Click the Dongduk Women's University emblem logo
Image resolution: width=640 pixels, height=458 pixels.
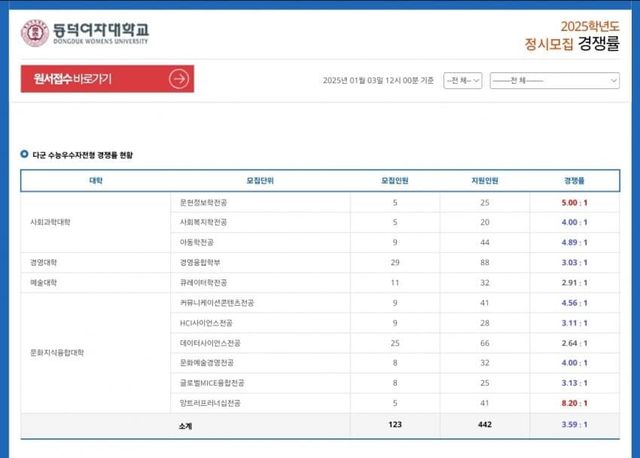35,31
